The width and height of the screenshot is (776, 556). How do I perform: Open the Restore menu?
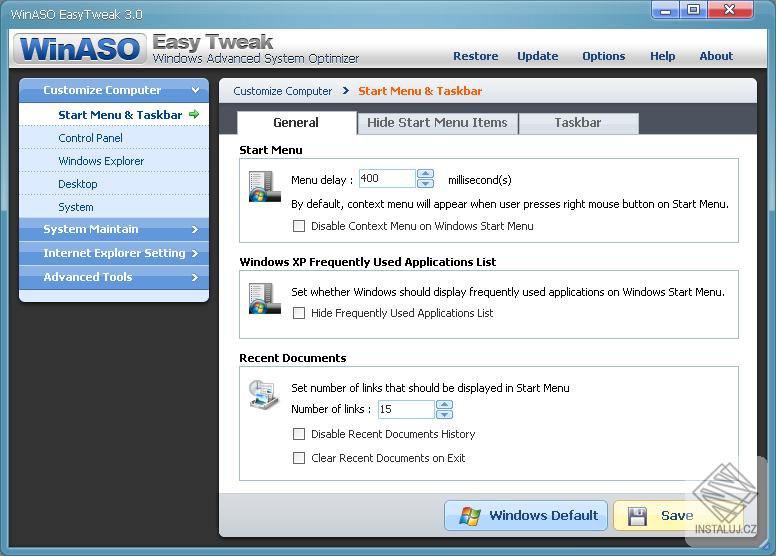point(476,56)
